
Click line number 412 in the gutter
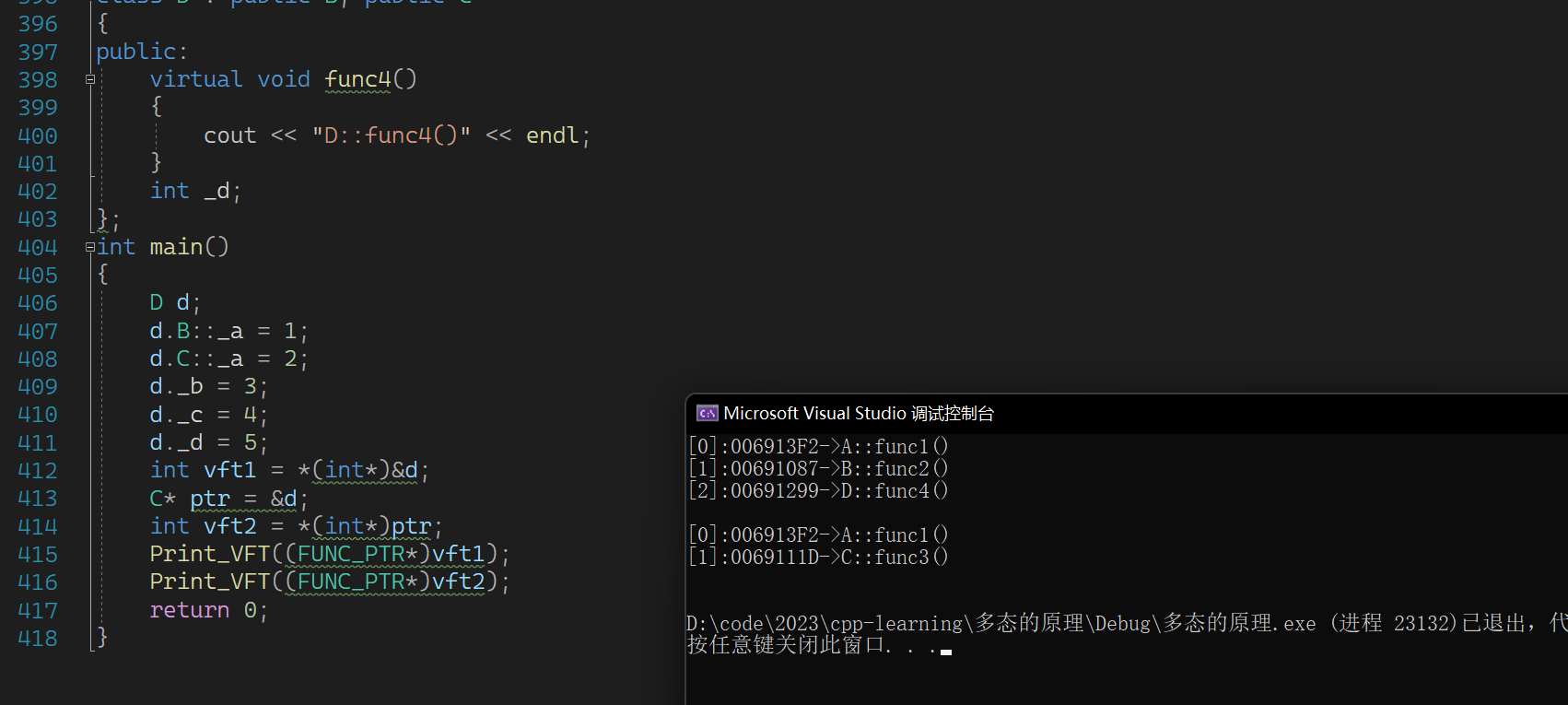click(38, 471)
